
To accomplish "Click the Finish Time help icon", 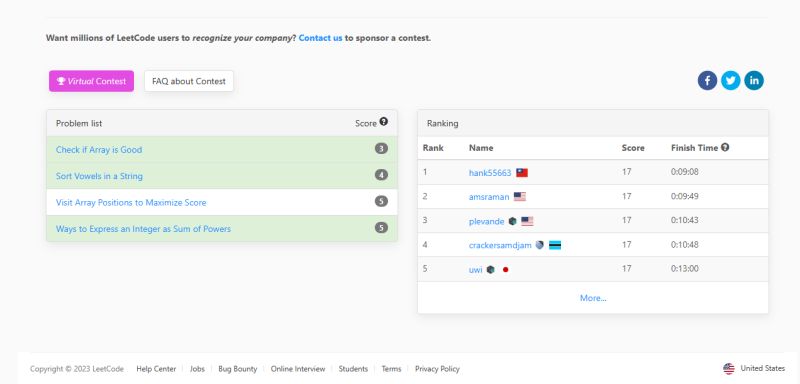I will pos(725,147).
